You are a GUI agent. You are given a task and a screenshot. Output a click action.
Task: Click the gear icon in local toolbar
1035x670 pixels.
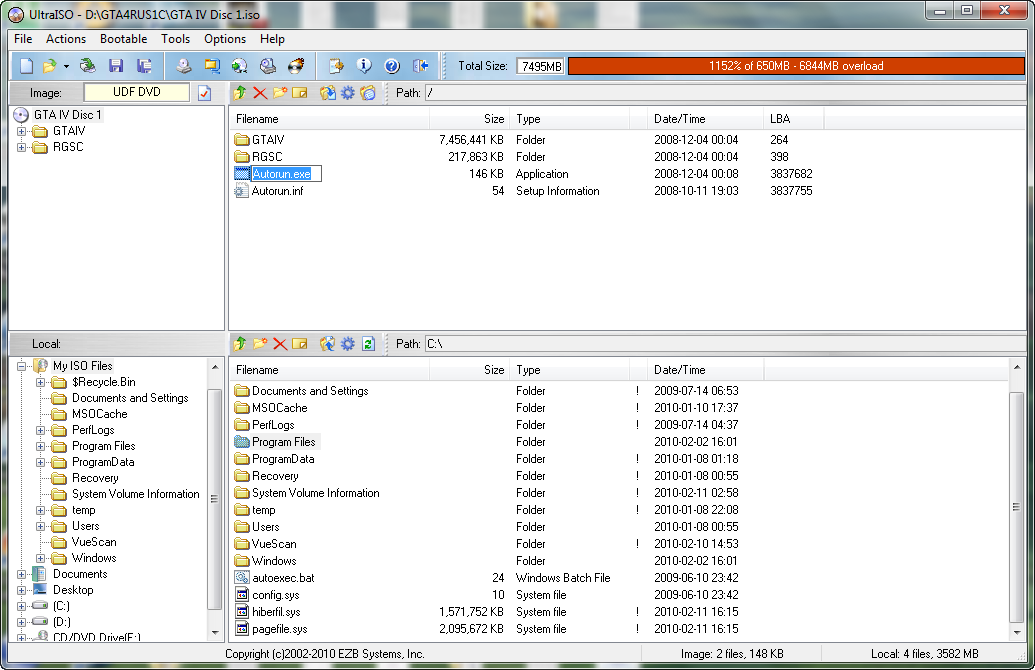[348, 344]
